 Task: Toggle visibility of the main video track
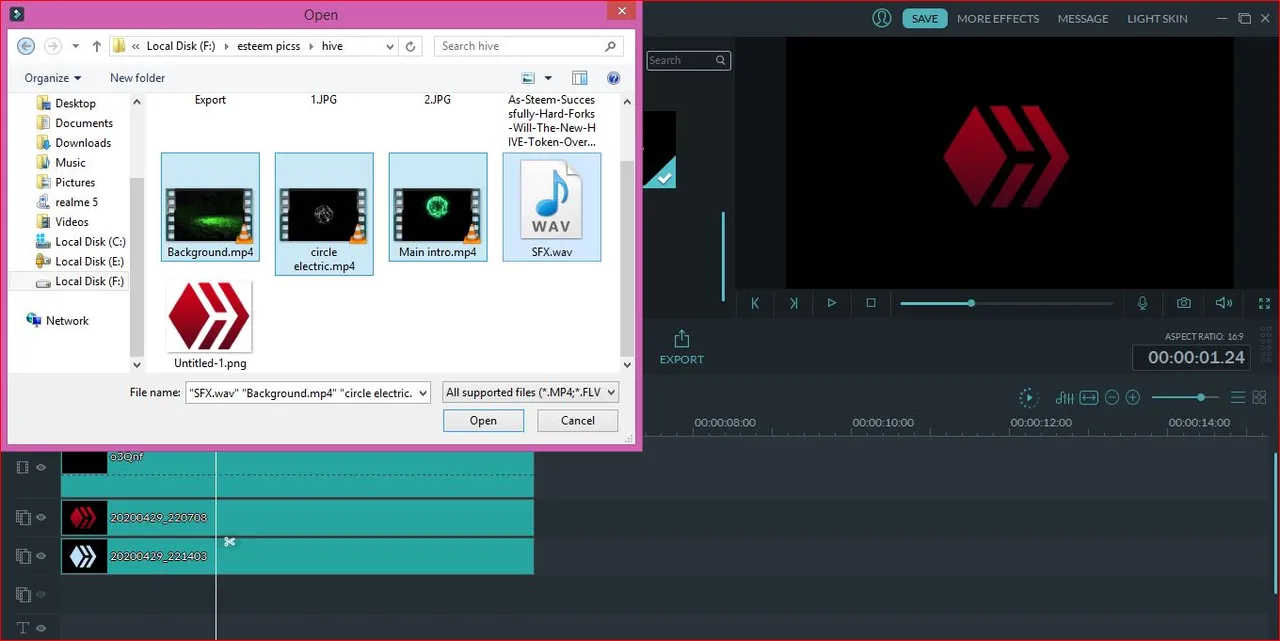(x=42, y=467)
